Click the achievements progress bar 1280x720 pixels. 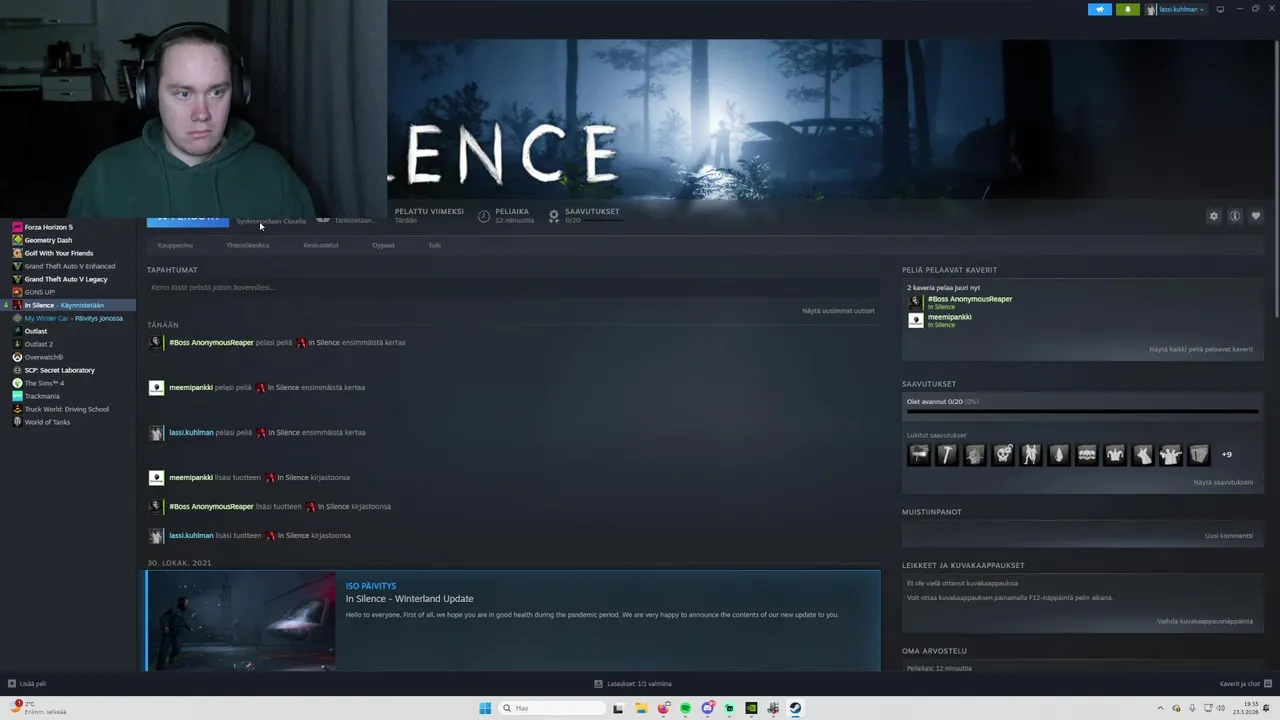1082,411
